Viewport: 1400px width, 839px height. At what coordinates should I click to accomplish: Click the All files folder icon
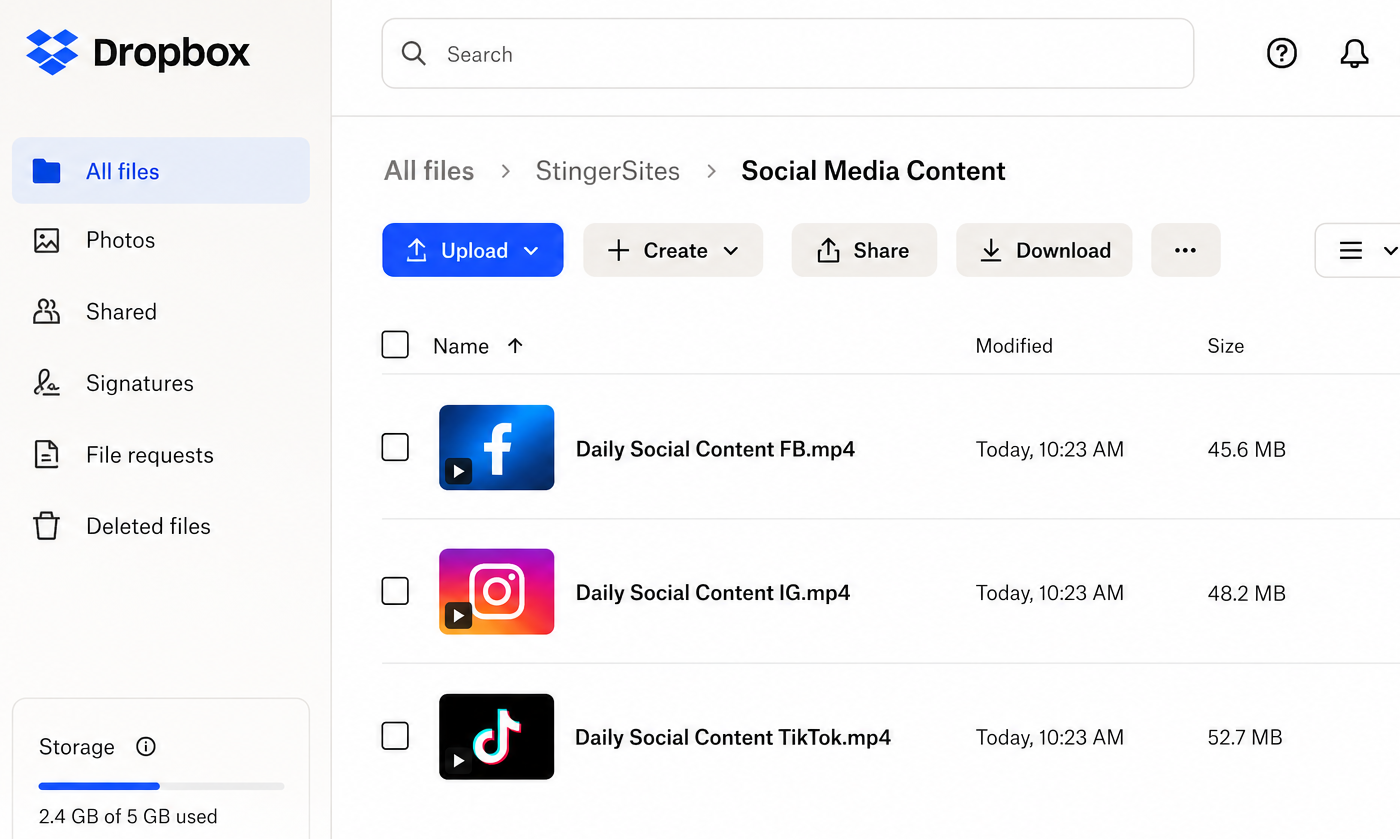pyautogui.click(x=46, y=171)
